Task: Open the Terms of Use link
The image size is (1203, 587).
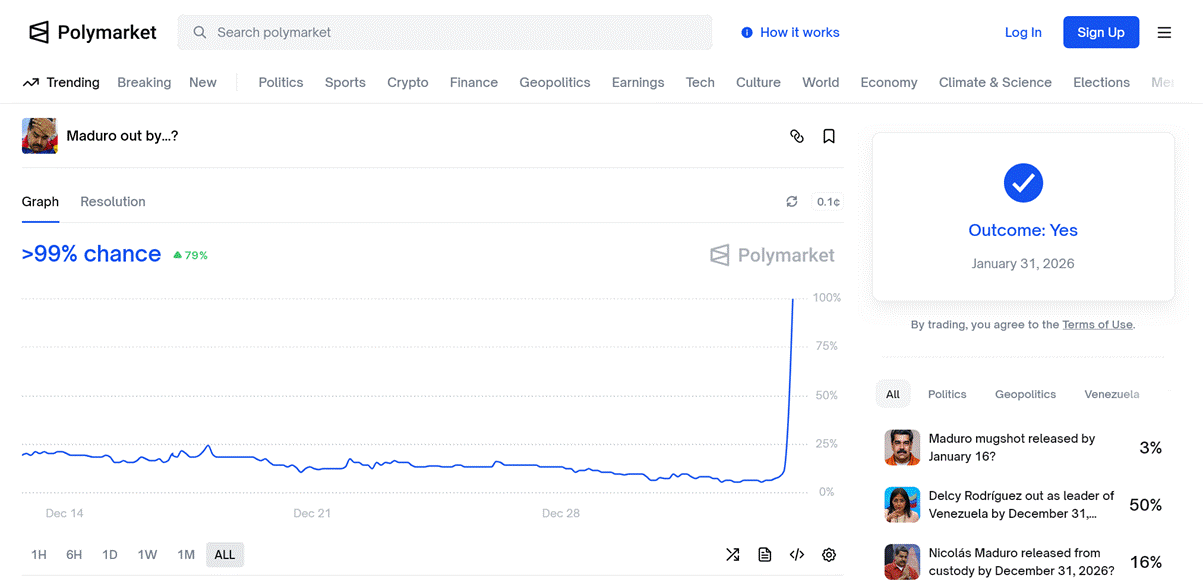Action: pos(1097,325)
